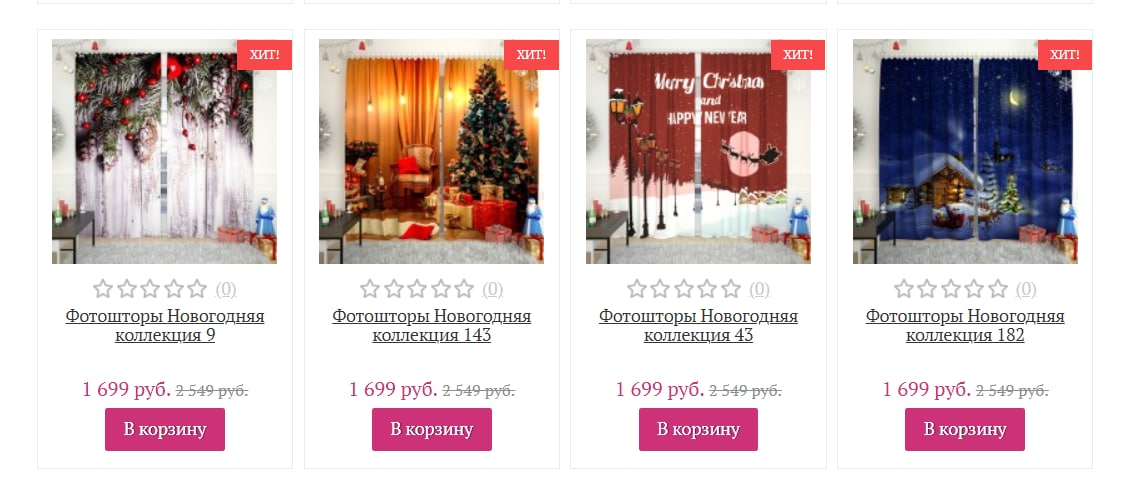The height and width of the screenshot is (491, 1127).
Task: Click the ХИТ! badge on collection 182
Action: 1064,55
